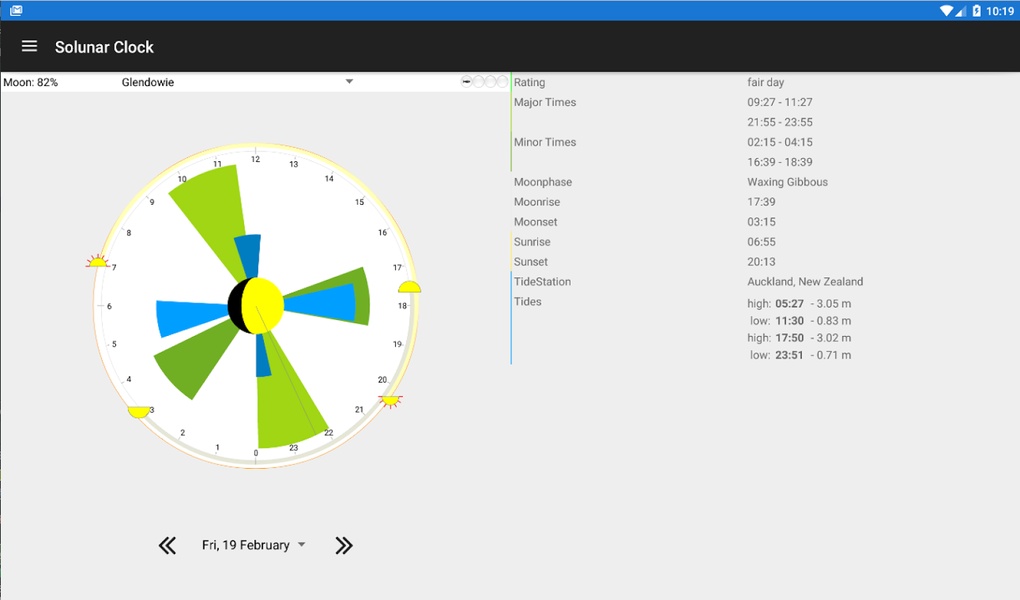Click the Auckland, New Zealand tide station
Image resolution: width=1020 pixels, height=600 pixels.
tap(805, 282)
